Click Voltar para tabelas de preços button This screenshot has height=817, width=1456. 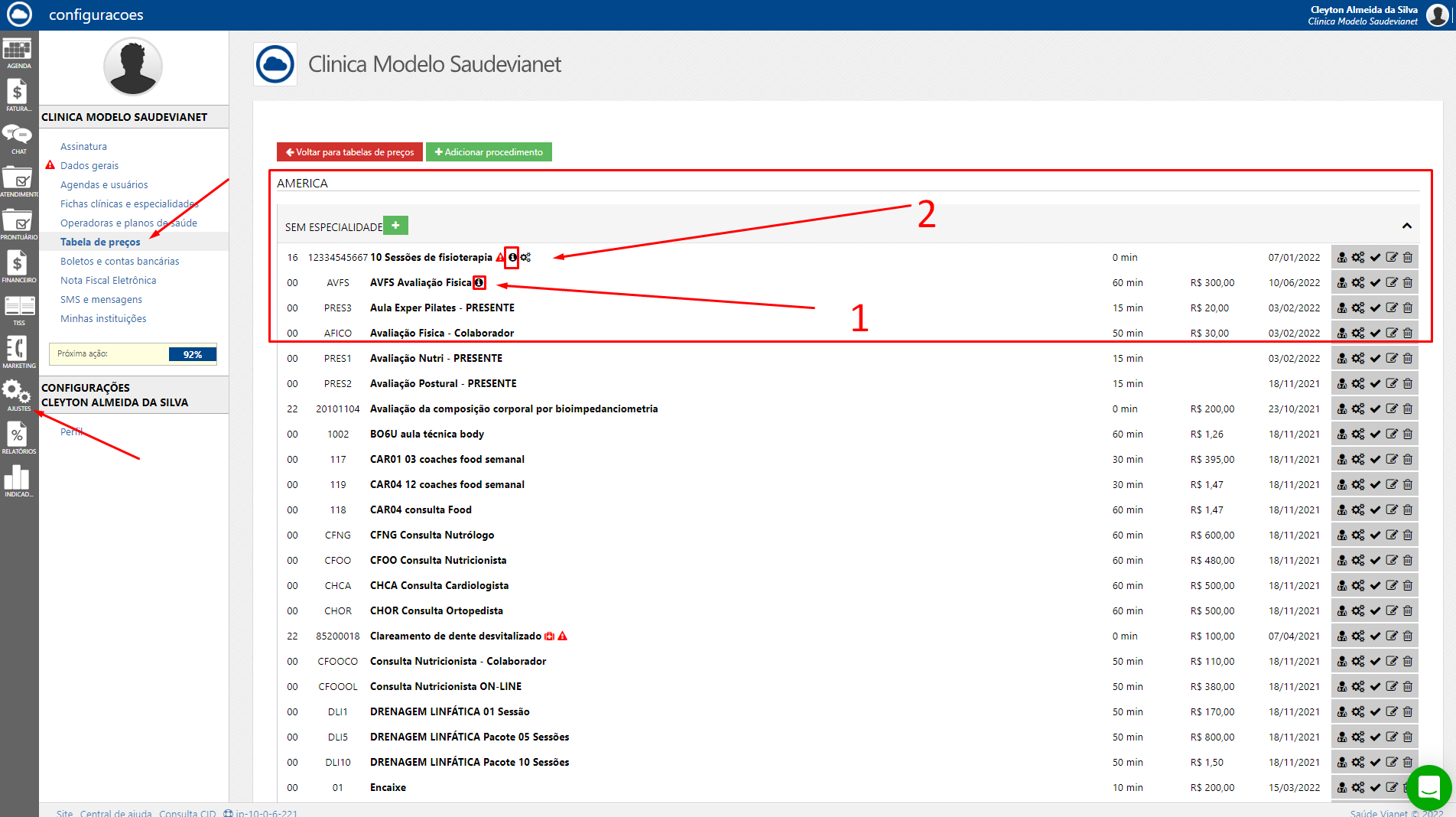349,152
